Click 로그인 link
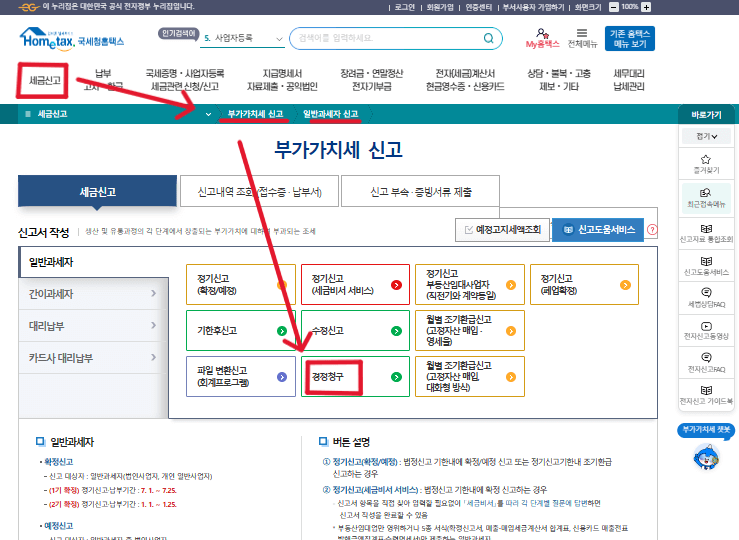 click(404, 7)
